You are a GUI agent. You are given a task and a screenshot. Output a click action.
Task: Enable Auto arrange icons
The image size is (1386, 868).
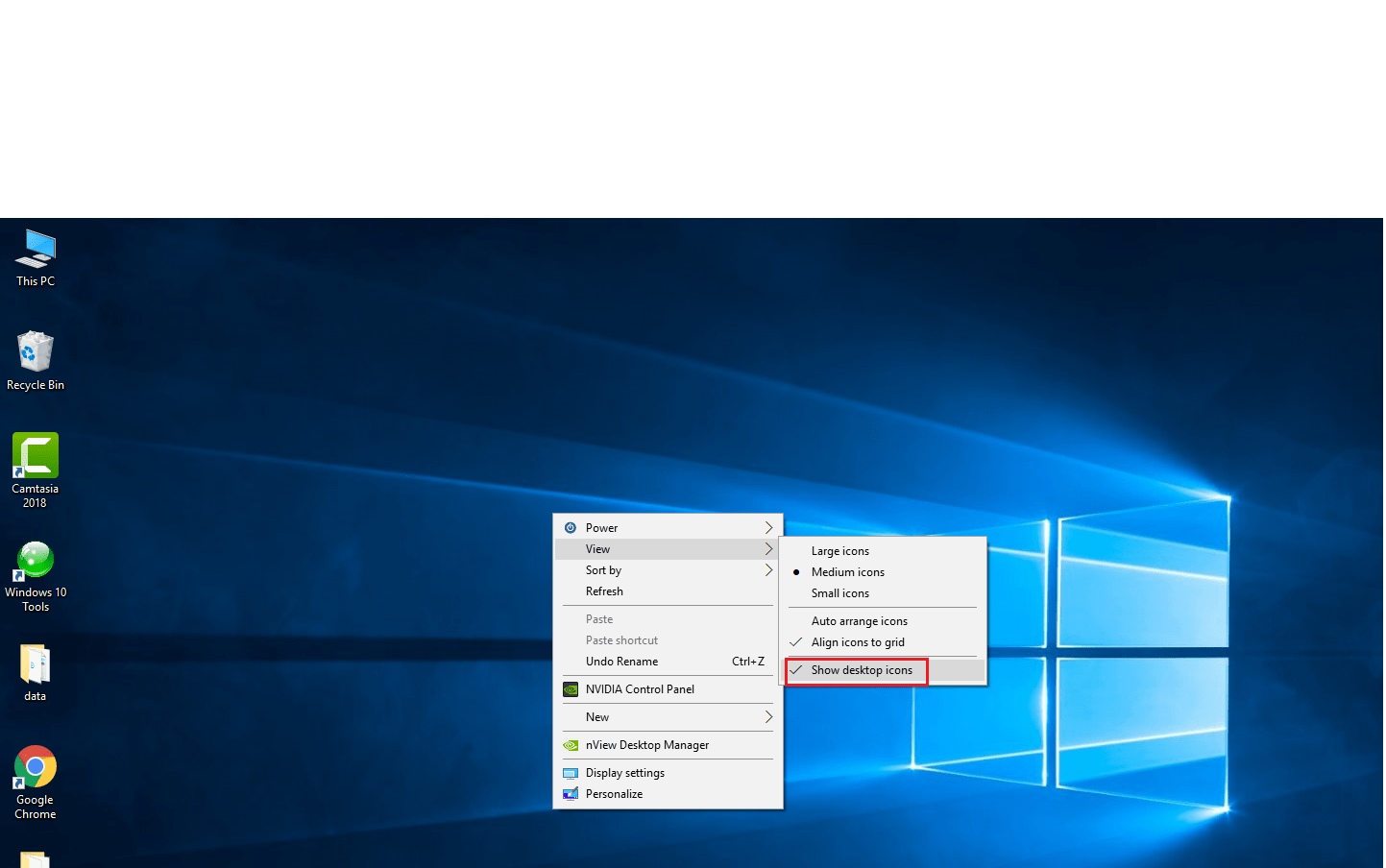[860, 620]
